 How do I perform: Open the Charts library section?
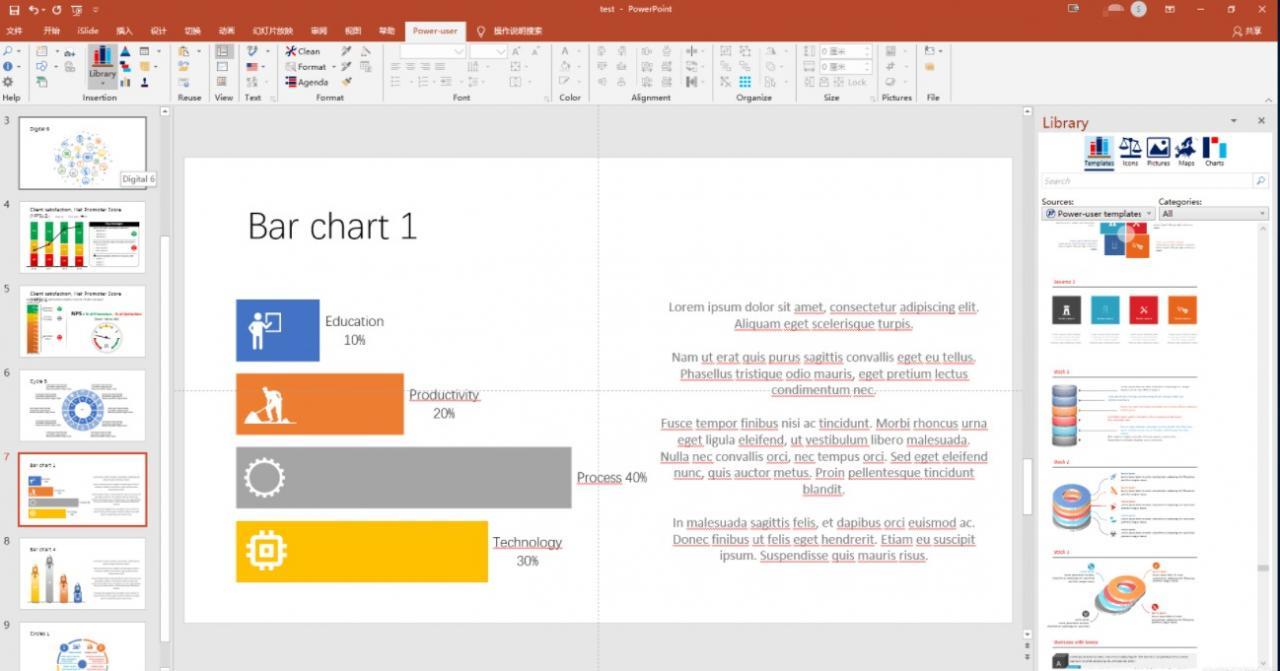(1214, 151)
